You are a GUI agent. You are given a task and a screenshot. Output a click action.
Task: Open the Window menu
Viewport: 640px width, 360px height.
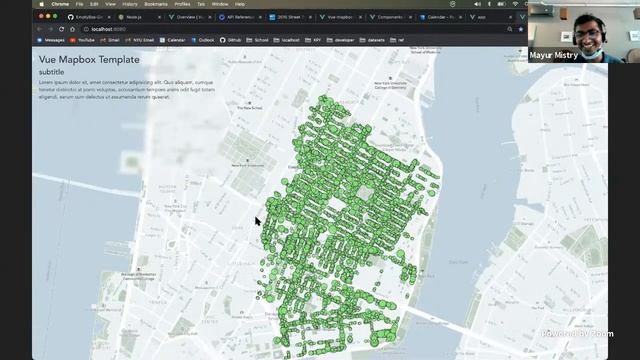tap(220, 4)
